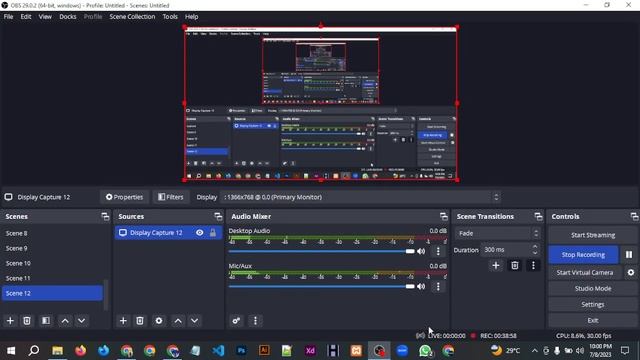Open Visual Studio Code from taskbar
The height and width of the screenshot is (360, 640).
(x=218, y=351)
